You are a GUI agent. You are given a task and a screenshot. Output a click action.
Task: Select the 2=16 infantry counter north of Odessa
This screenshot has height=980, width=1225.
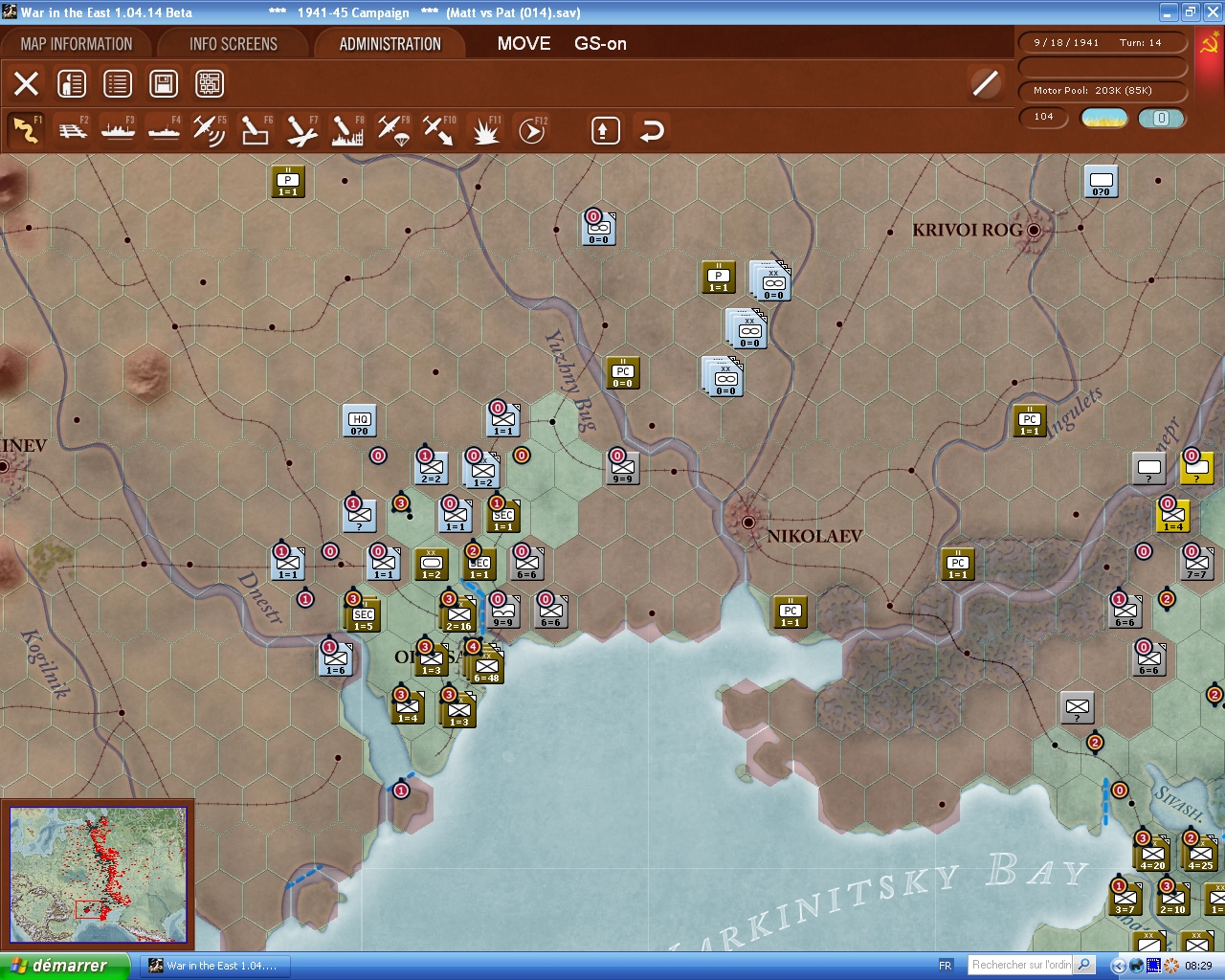[459, 615]
